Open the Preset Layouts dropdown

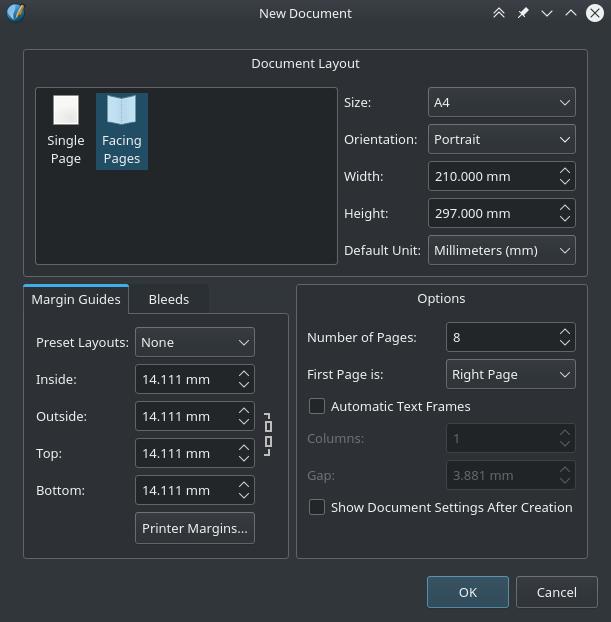coord(195,342)
